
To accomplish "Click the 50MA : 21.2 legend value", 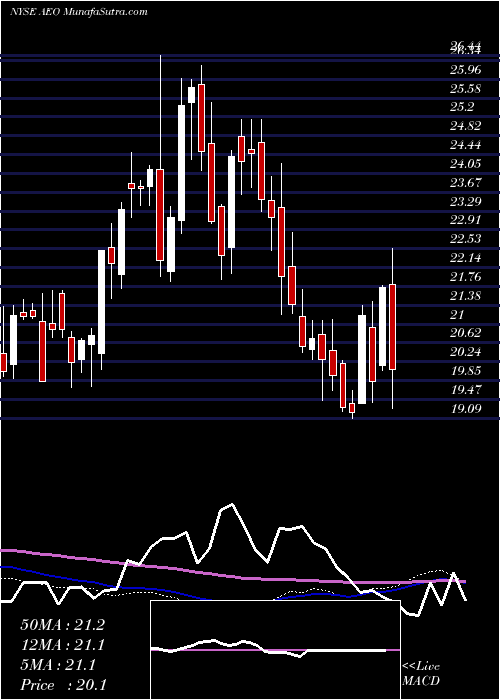I will [x=62, y=625].
